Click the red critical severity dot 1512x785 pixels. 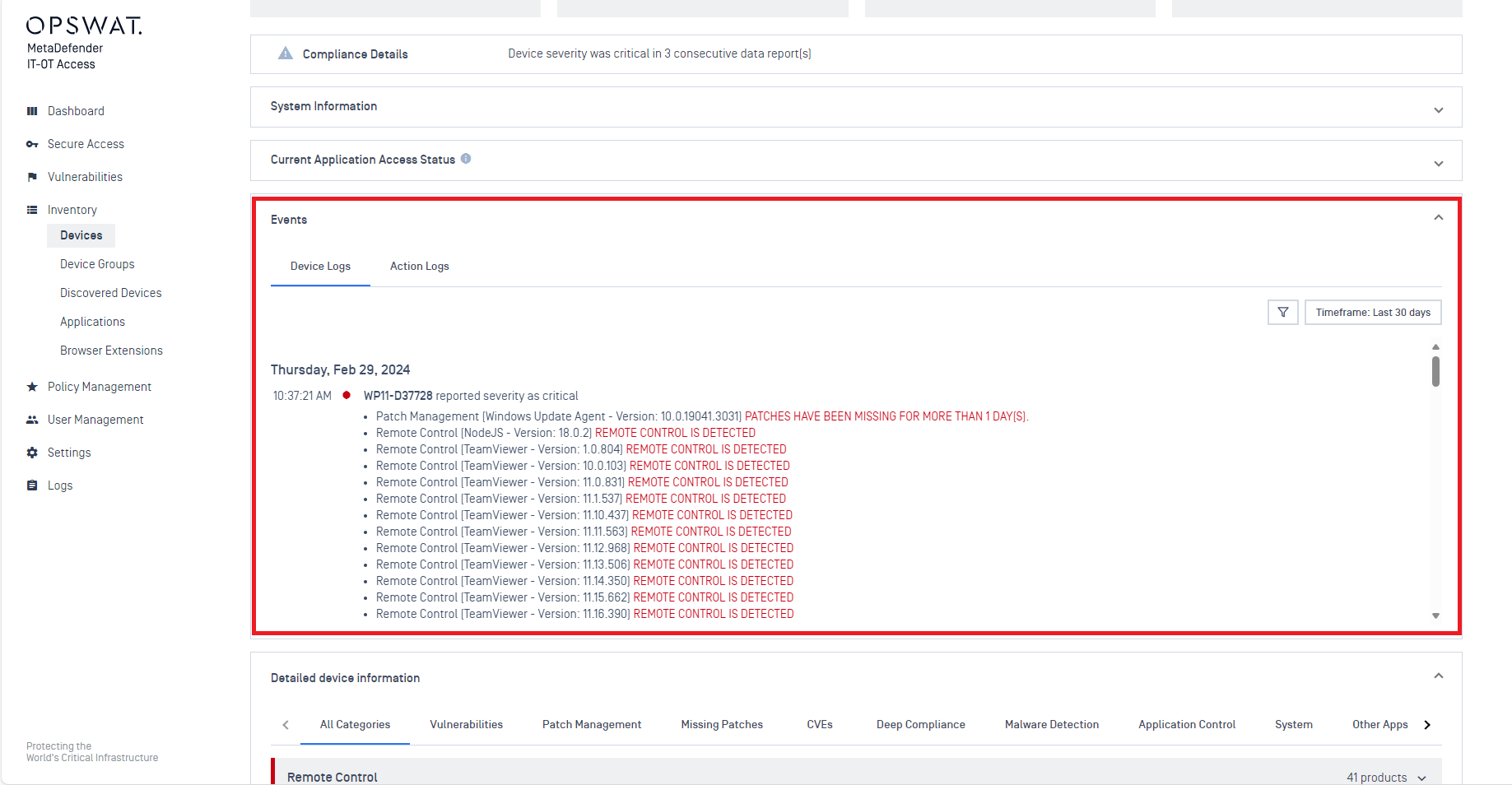pyautogui.click(x=347, y=395)
